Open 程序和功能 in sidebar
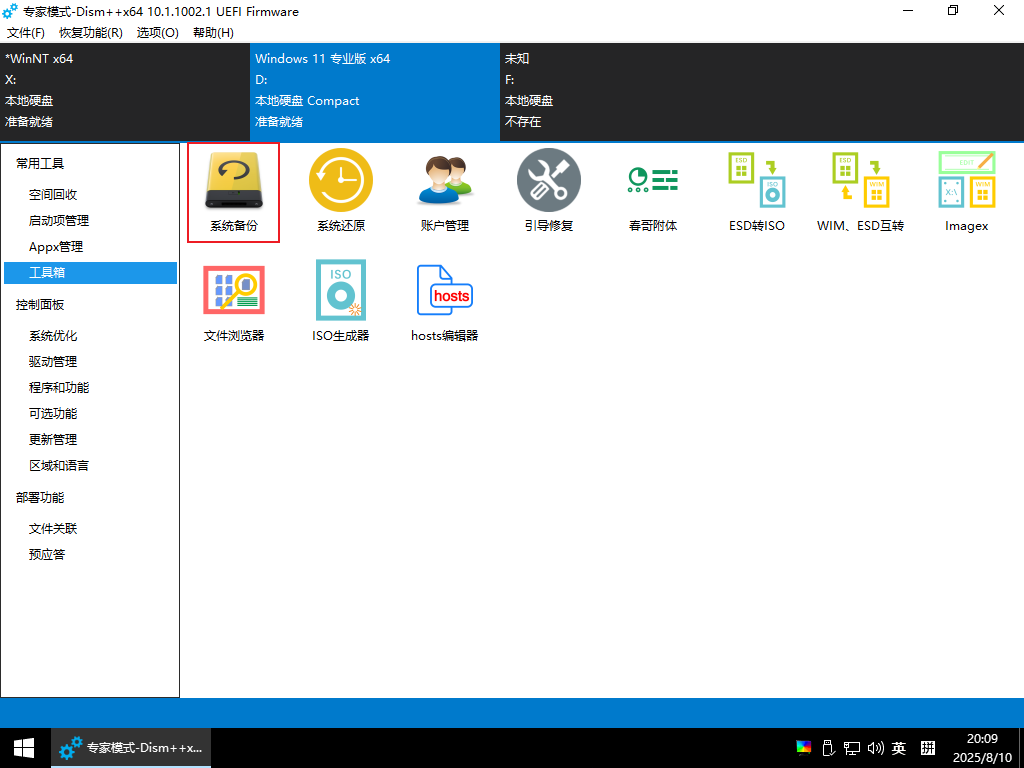This screenshot has height=768, width=1024. (59, 388)
